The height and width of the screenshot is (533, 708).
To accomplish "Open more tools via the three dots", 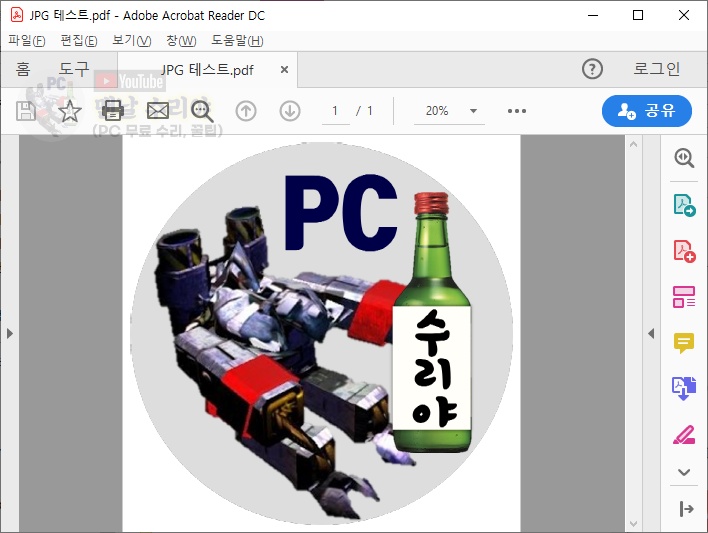I will [517, 111].
